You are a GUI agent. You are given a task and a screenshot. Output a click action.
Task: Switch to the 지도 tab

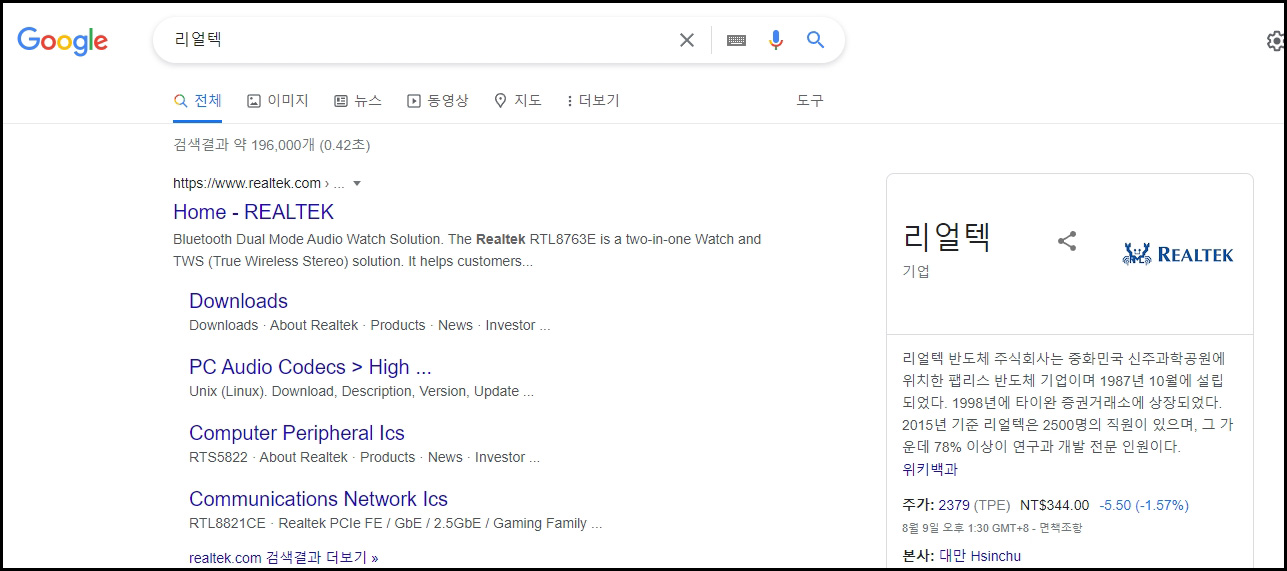point(518,101)
